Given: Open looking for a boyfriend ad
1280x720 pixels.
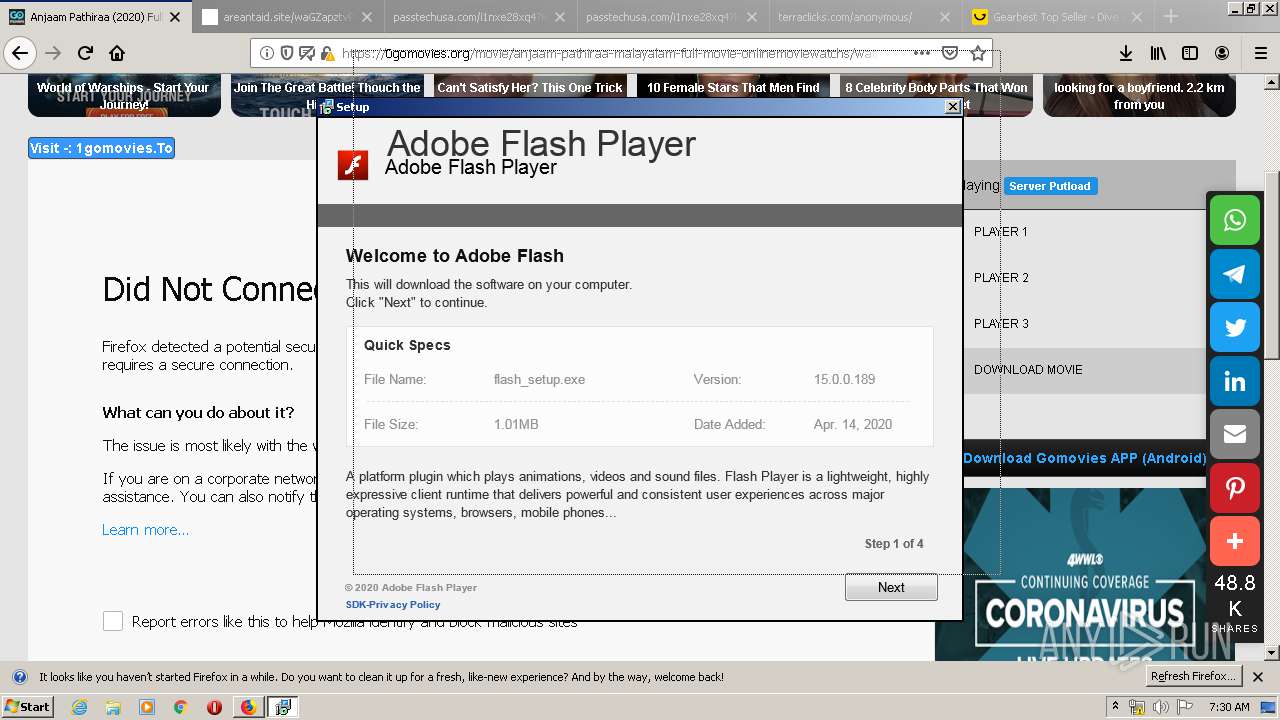Looking at the screenshot, I should point(1139,96).
